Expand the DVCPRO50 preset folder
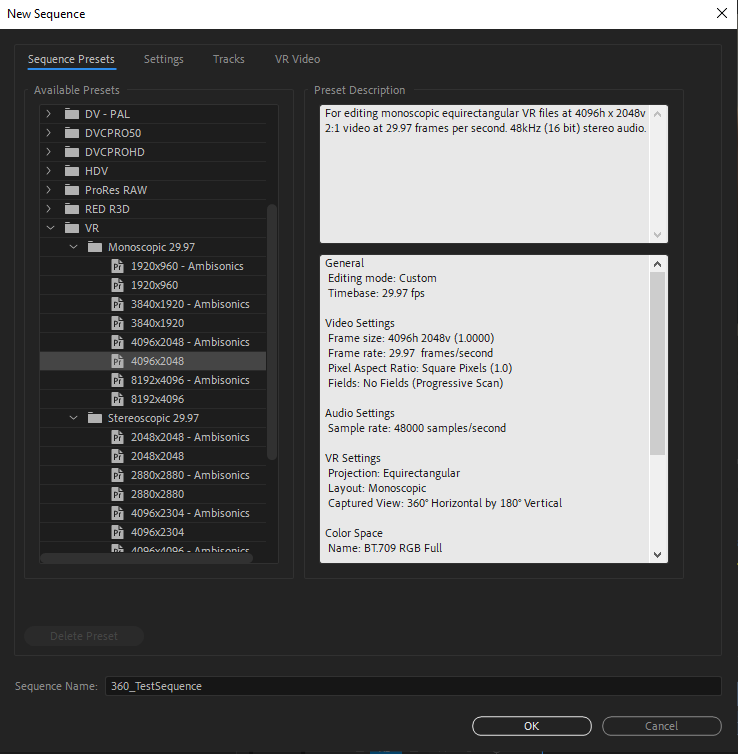The width and height of the screenshot is (738, 754). [49, 133]
